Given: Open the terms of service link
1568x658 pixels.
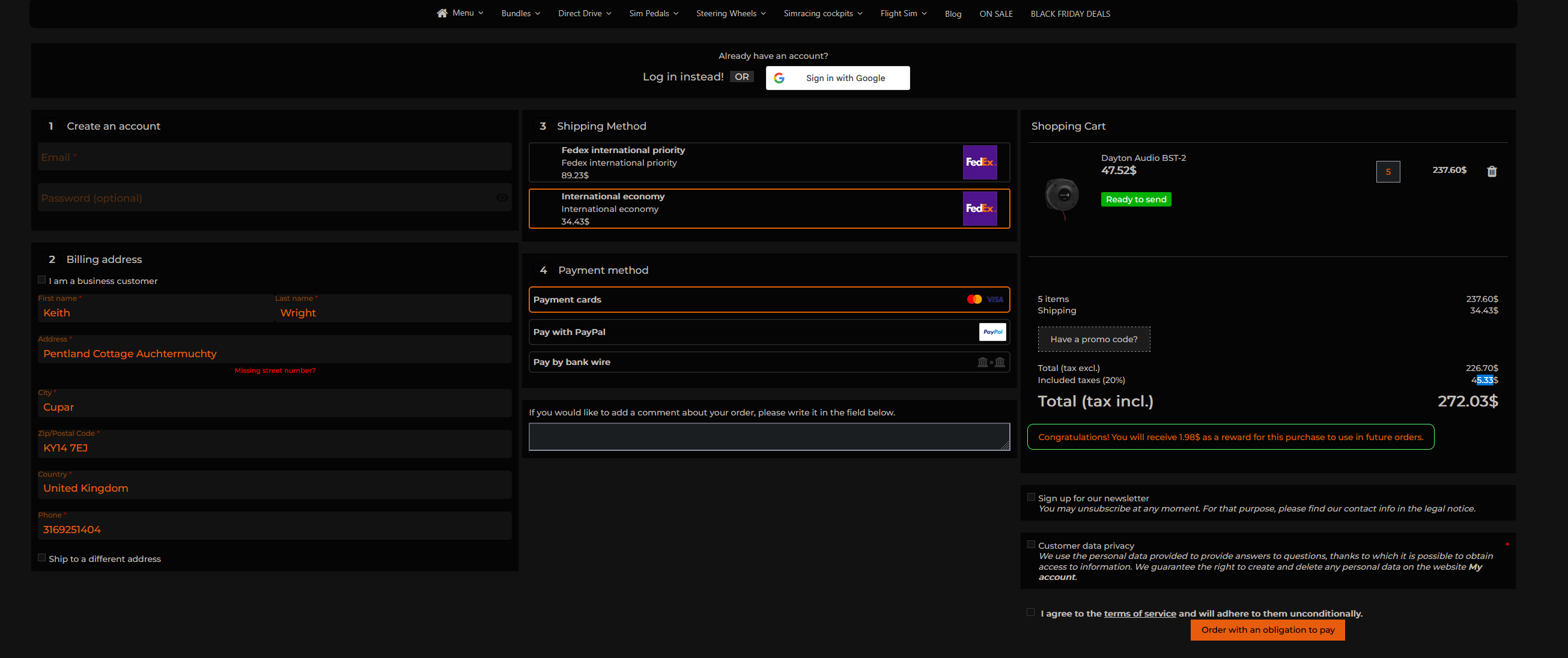Looking at the screenshot, I should [x=1140, y=614].
